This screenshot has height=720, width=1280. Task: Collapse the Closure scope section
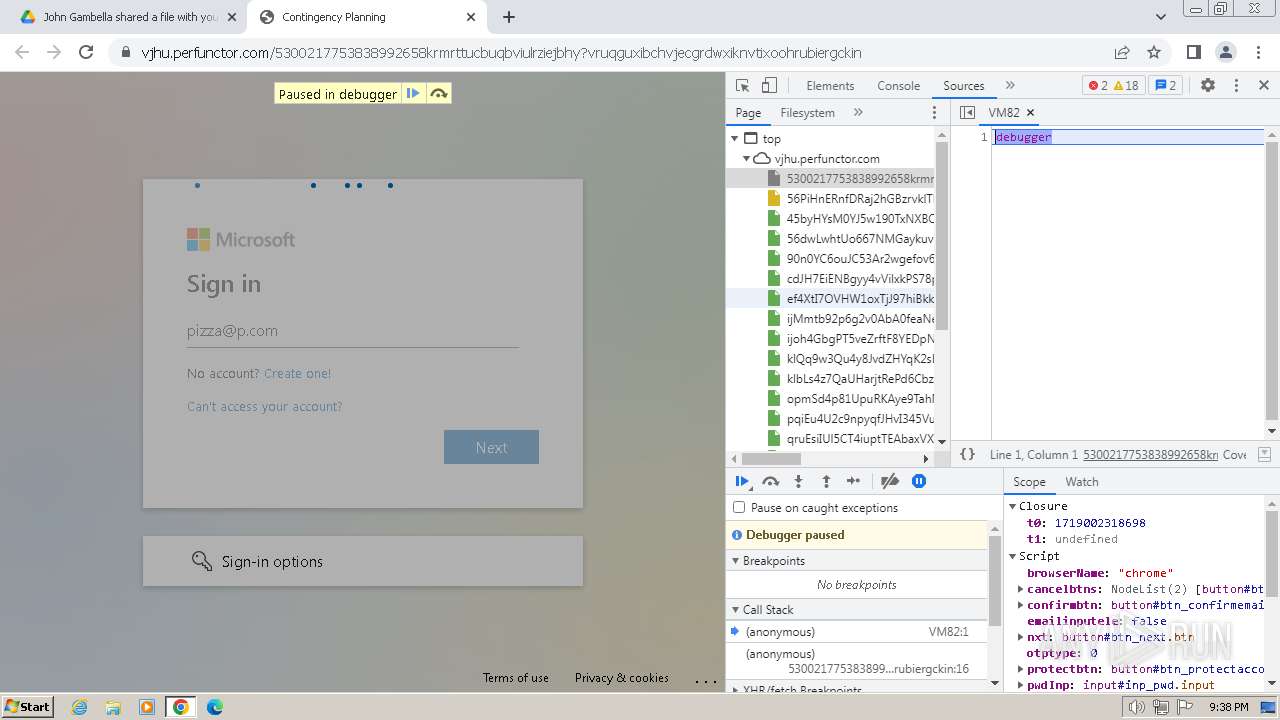[x=1012, y=507]
